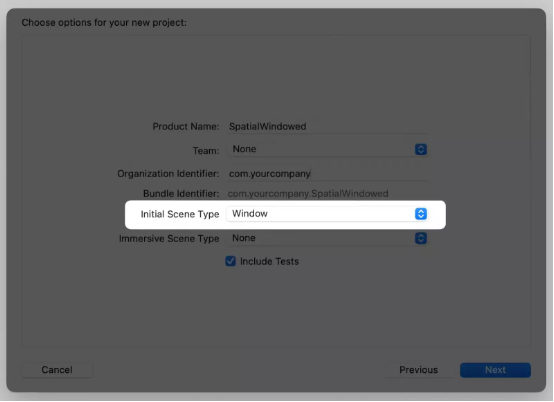Click the Initial Scene Type arrows icon
This screenshot has width=554, height=402.
tap(421, 214)
